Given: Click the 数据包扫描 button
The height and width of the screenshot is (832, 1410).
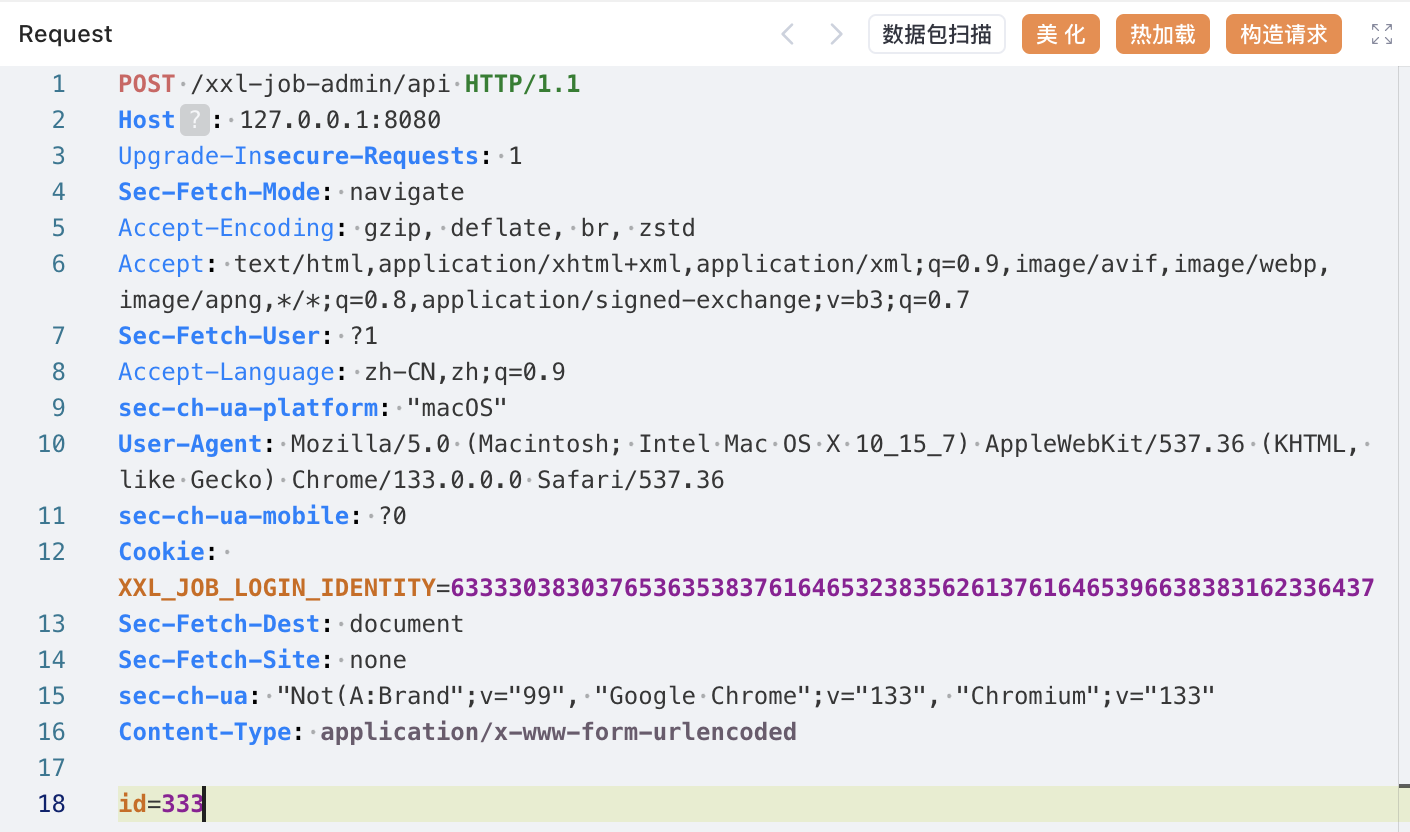Looking at the screenshot, I should (936, 34).
